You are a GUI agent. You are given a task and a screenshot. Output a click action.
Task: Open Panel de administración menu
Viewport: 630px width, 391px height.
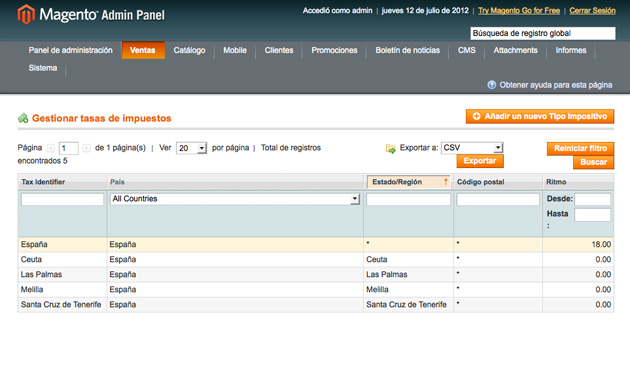70,50
